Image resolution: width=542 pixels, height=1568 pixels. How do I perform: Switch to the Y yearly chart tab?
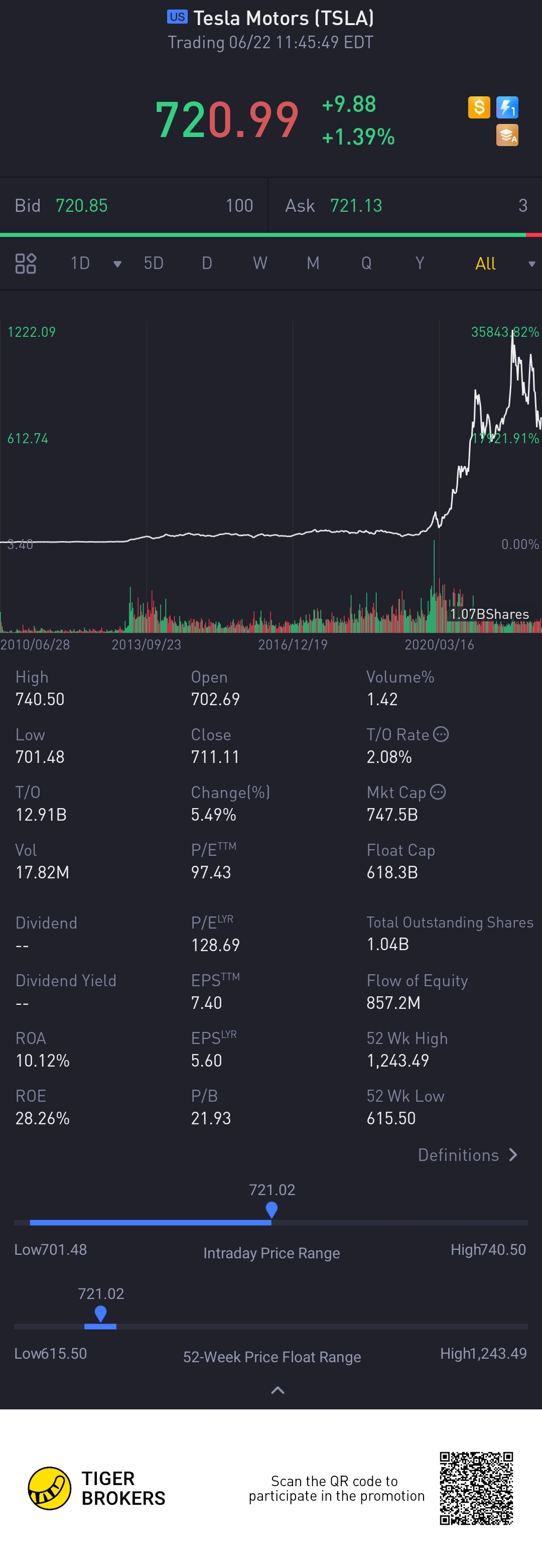click(x=420, y=264)
